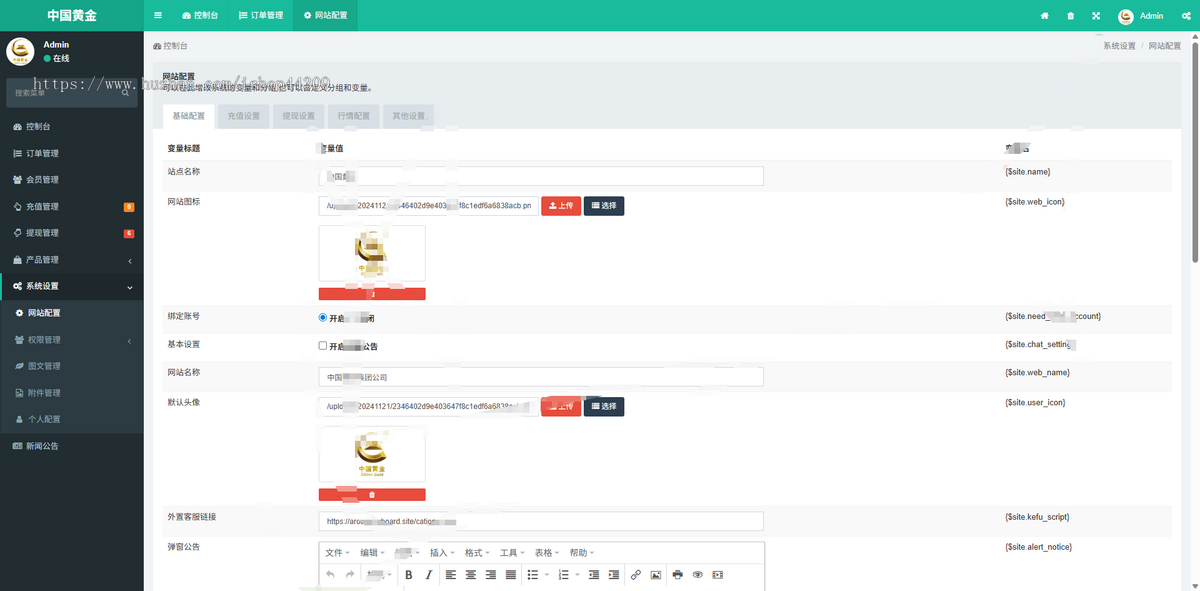Expand the 产品管理 sidebar menu
The width and height of the screenshot is (1200, 591).
point(71,260)
